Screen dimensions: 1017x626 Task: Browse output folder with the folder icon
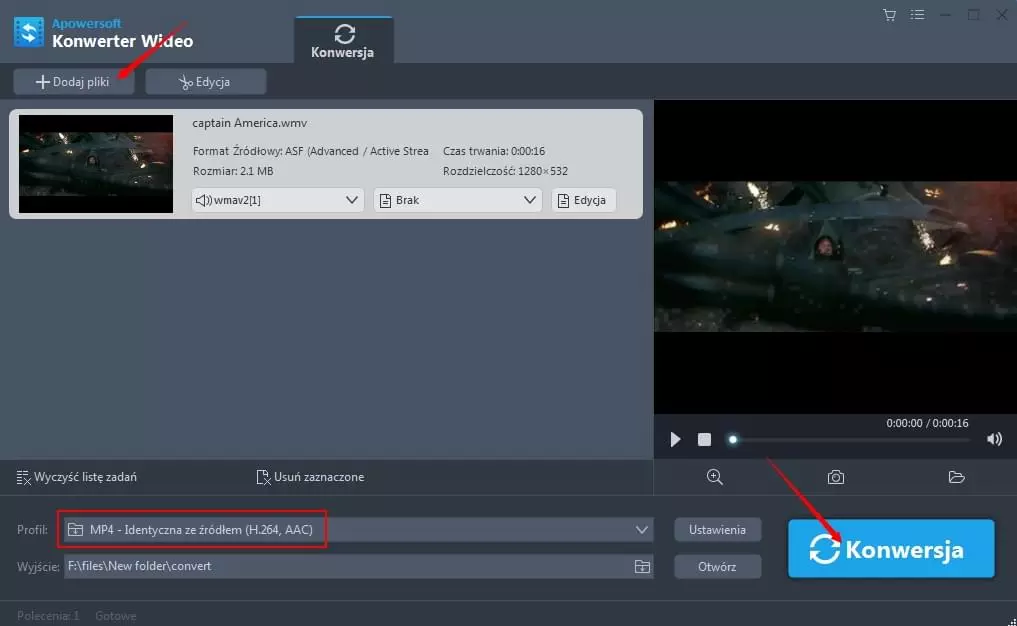642,566
